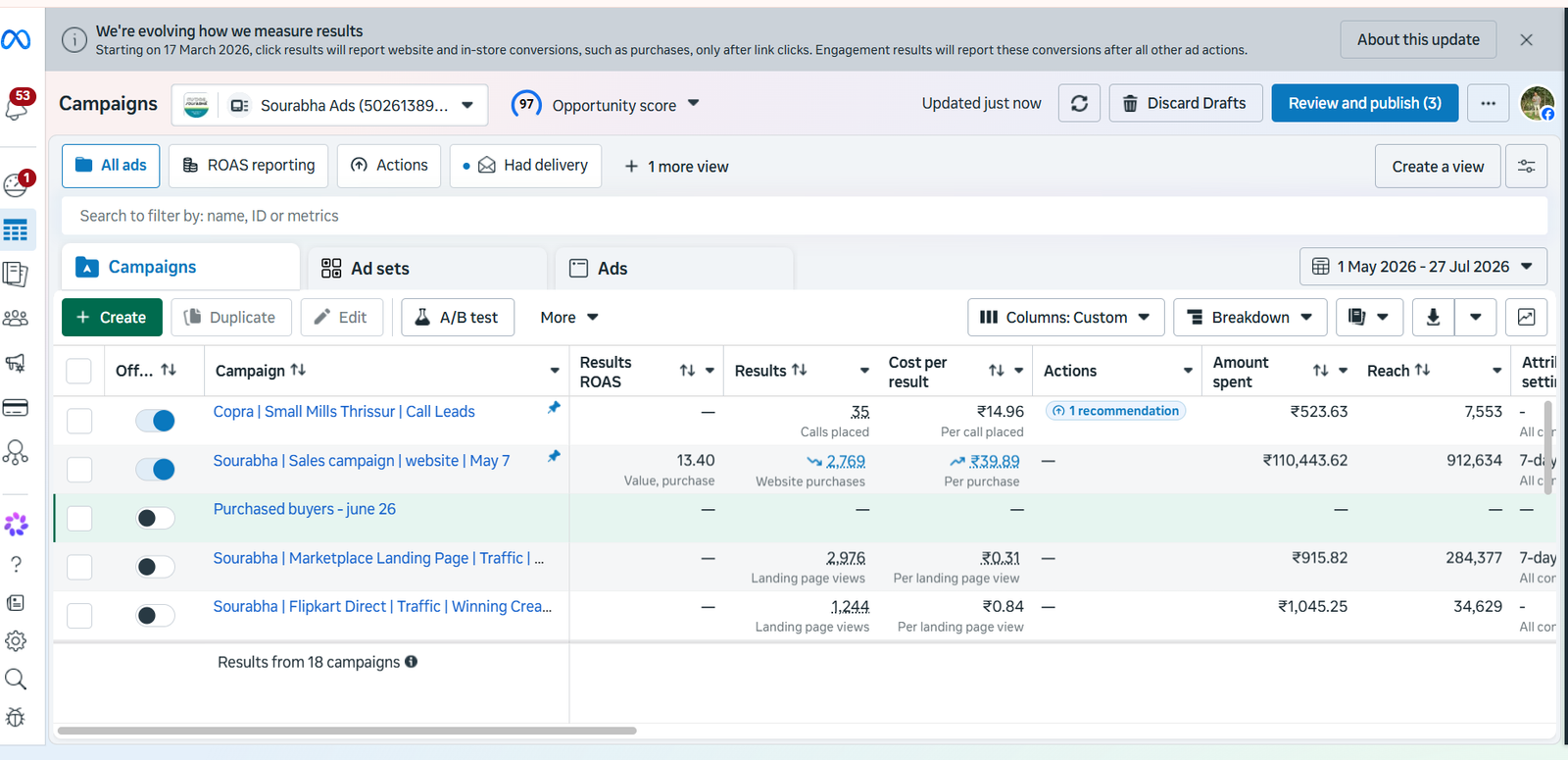
Task: Open the three-dot more options menu
Action: pos(1488,103)
